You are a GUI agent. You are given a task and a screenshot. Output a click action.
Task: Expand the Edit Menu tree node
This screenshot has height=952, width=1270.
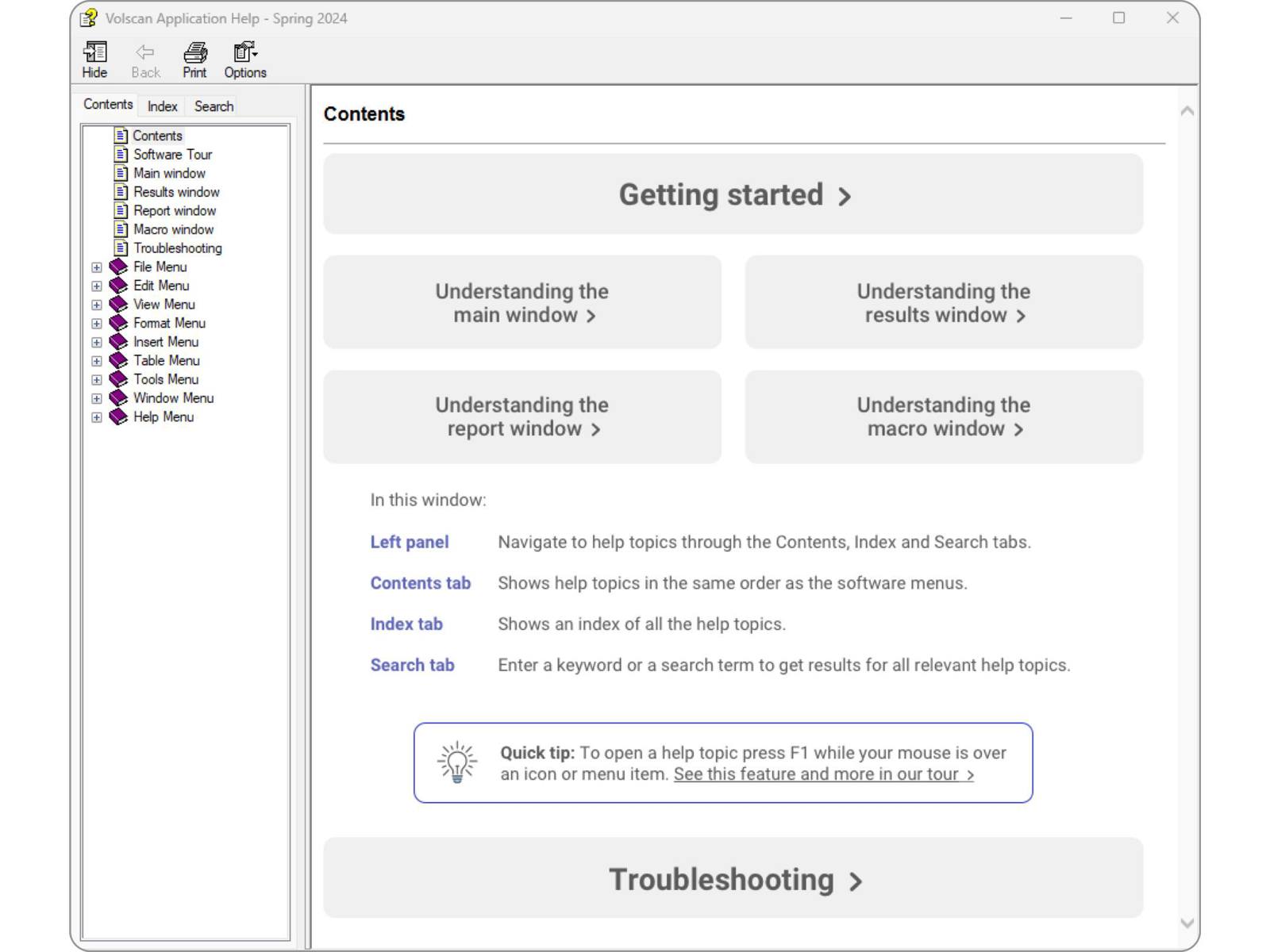[x=97, y=286]
